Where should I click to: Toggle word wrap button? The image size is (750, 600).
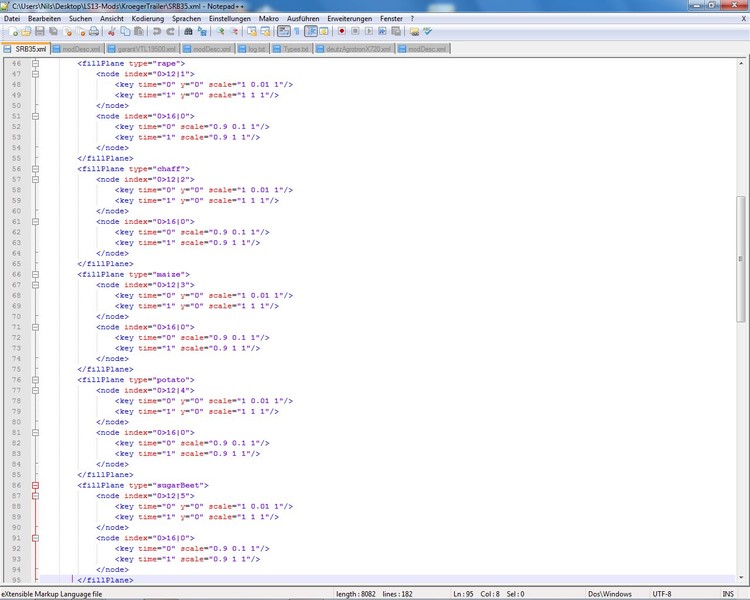[x=284, y=32]
